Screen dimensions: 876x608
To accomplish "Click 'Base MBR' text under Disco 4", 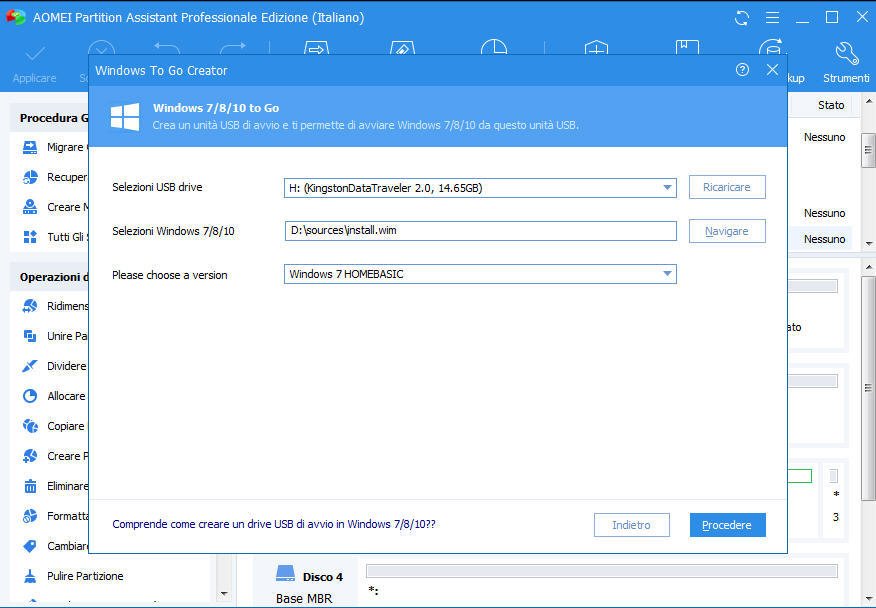I will (304, 598).
